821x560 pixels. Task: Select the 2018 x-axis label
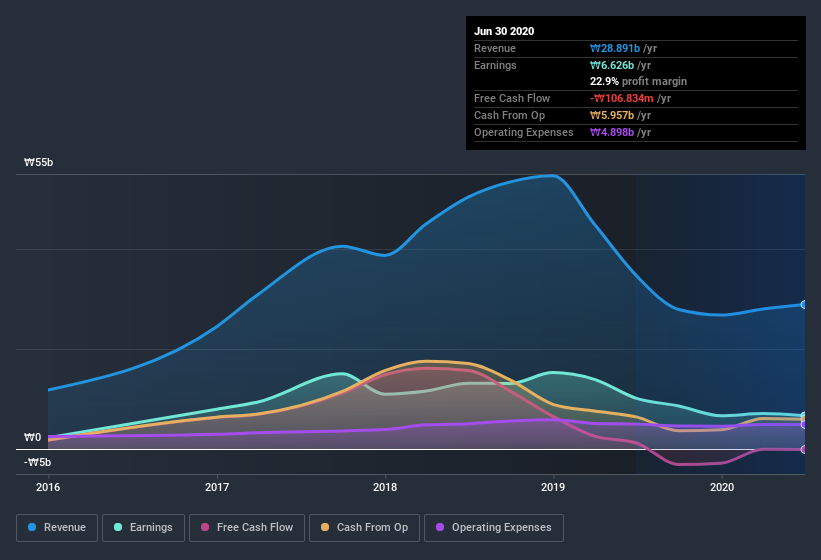point(385,487)
